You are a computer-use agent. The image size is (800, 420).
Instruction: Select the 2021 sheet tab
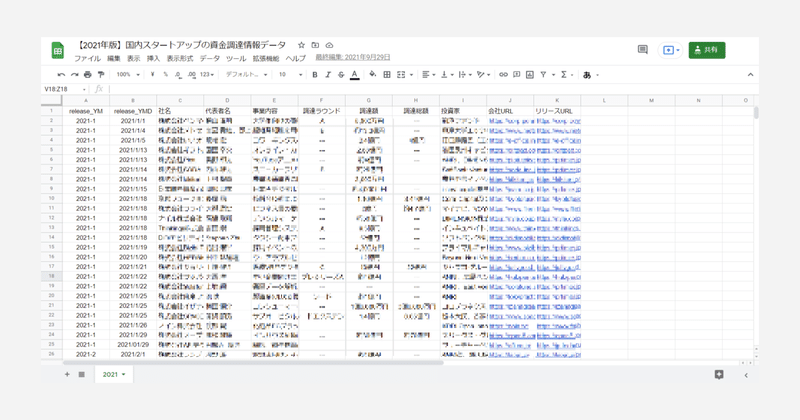pyautogui.click(x=114, y=374)
